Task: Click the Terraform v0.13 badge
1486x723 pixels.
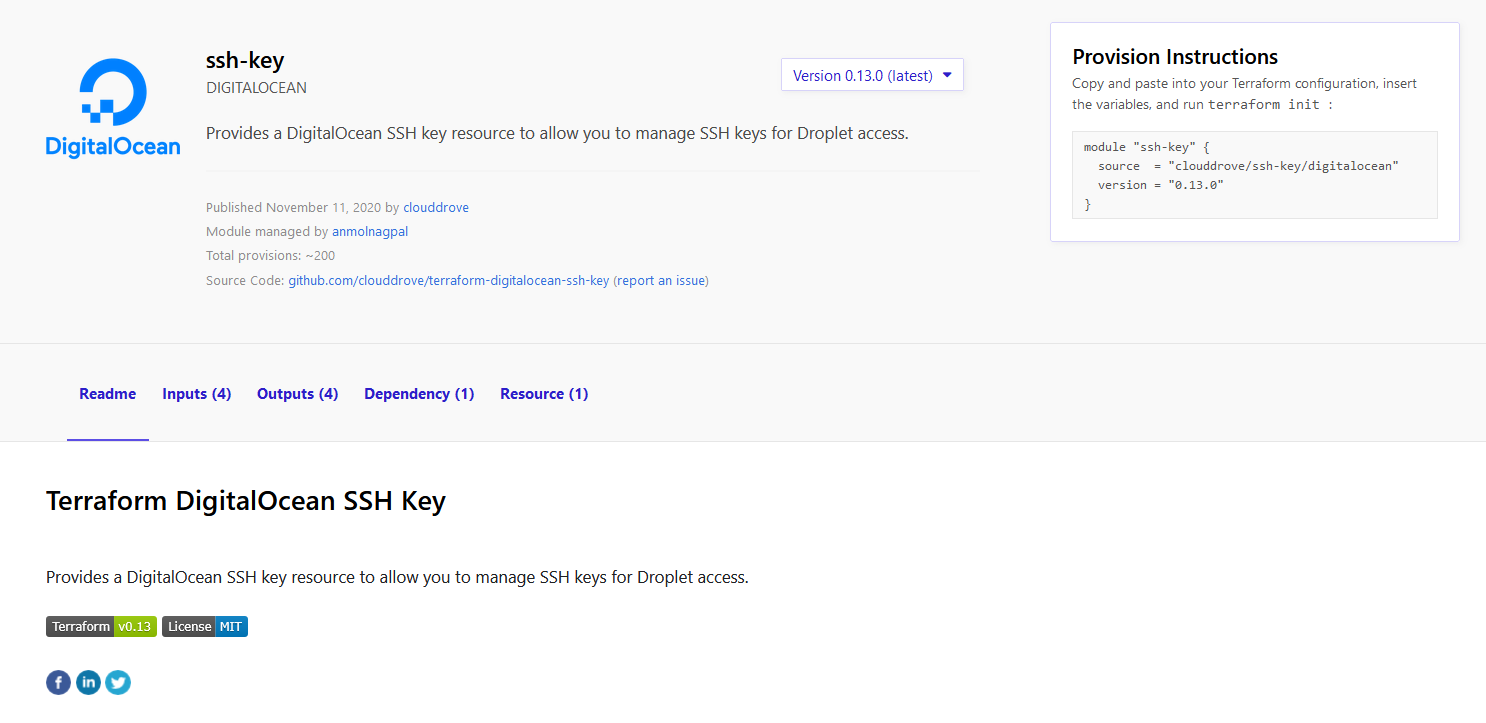Action: click(101, 627)
